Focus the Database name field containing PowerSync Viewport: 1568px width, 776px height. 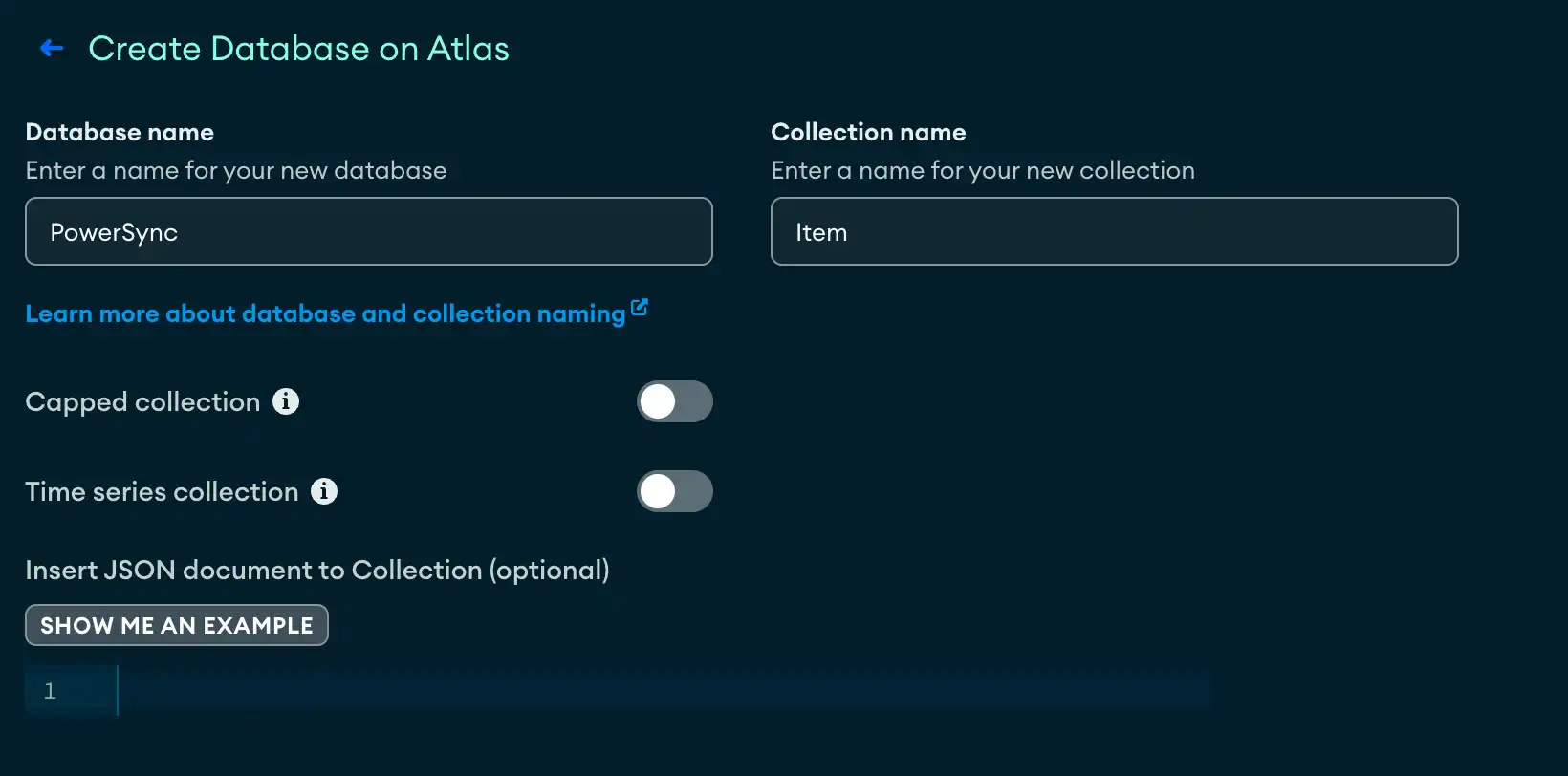[x=368, y=232]
